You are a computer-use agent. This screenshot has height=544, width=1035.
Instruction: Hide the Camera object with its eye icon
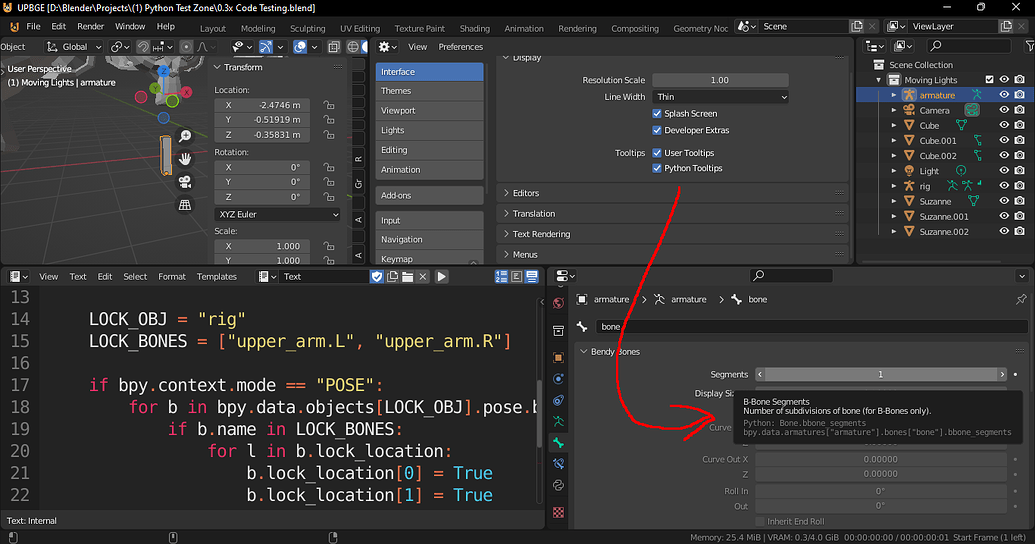coord(1004,110)
